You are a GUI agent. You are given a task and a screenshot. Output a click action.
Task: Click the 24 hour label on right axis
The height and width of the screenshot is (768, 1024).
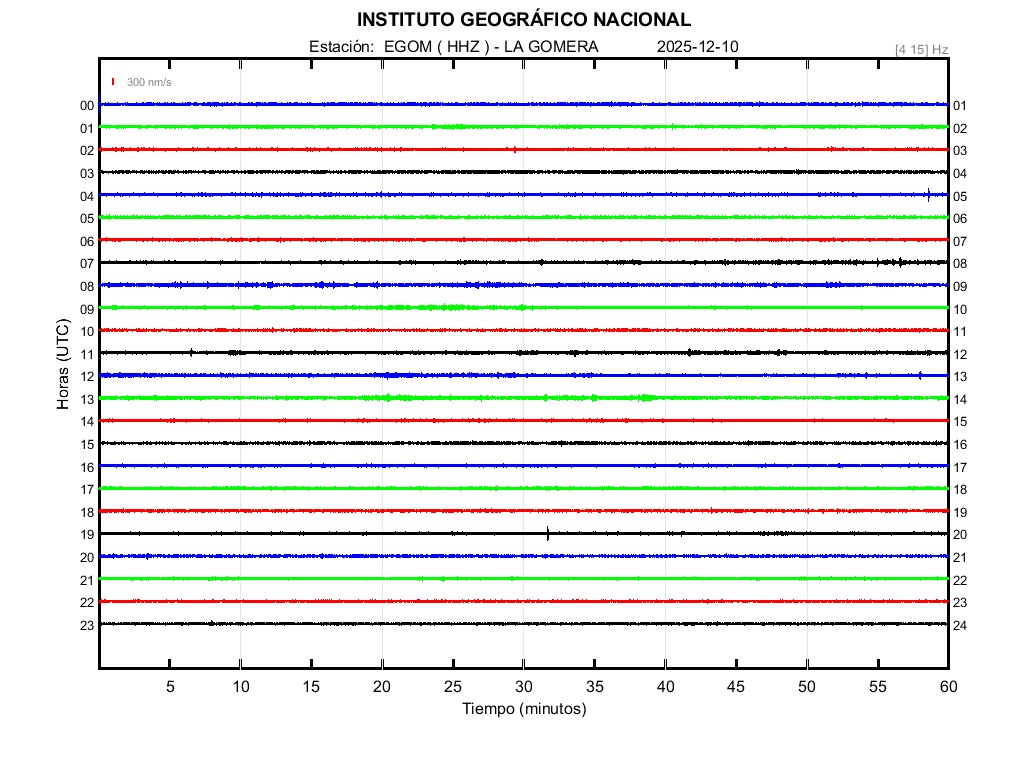(x=960, y=625)
